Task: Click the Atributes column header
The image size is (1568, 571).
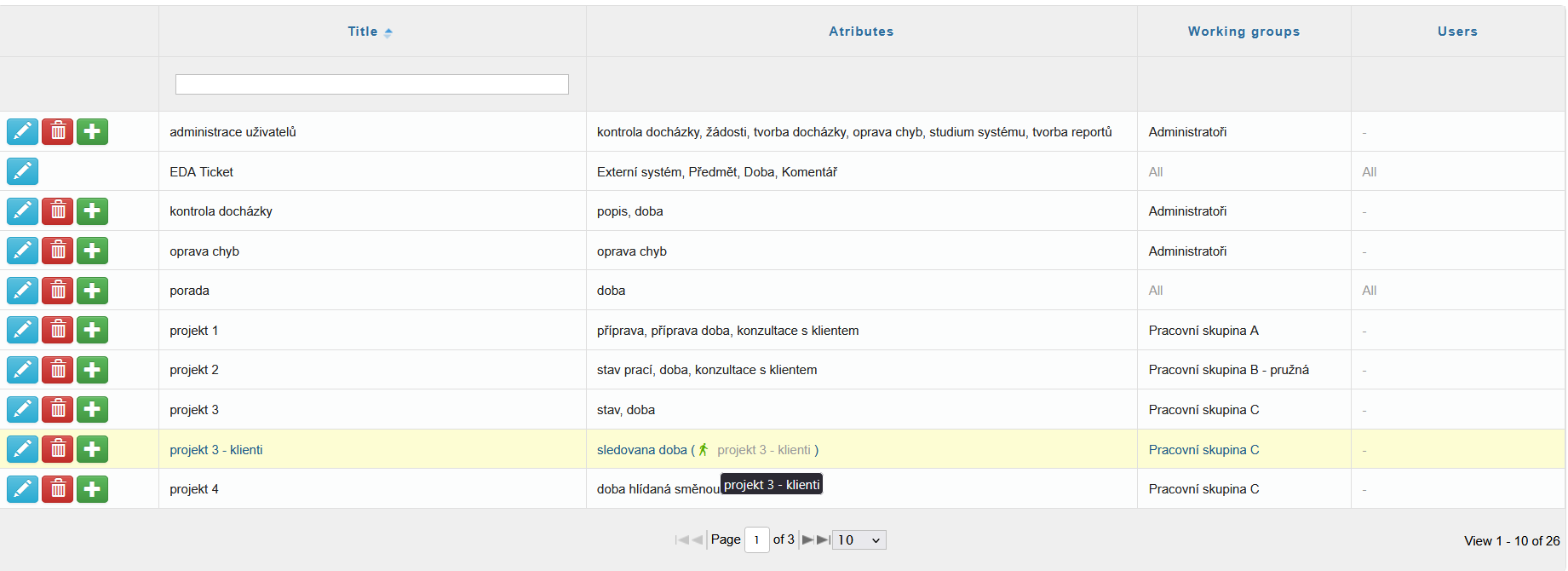Action: [861, 32]
